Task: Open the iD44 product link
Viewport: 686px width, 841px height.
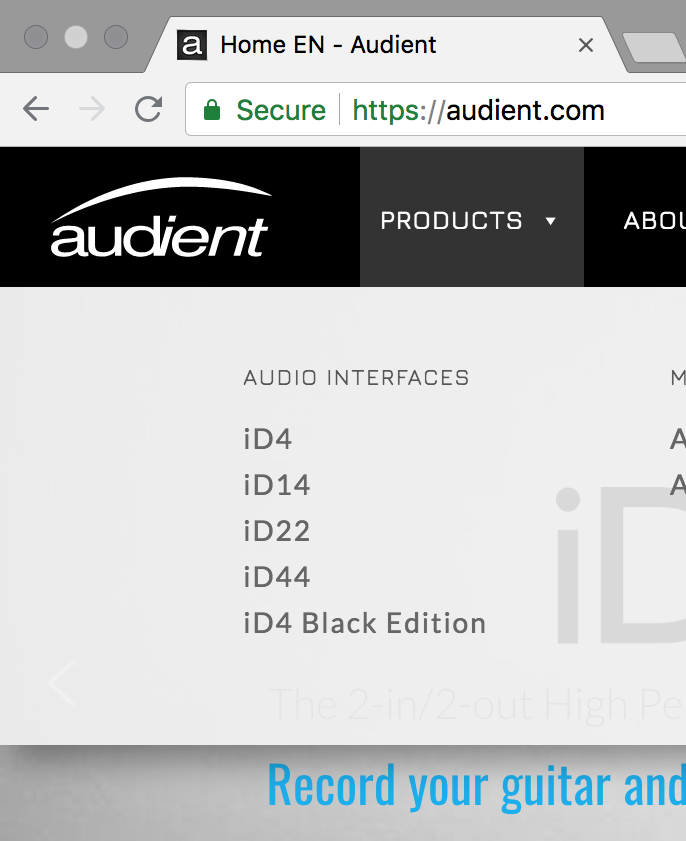Action: click(277, 577)
